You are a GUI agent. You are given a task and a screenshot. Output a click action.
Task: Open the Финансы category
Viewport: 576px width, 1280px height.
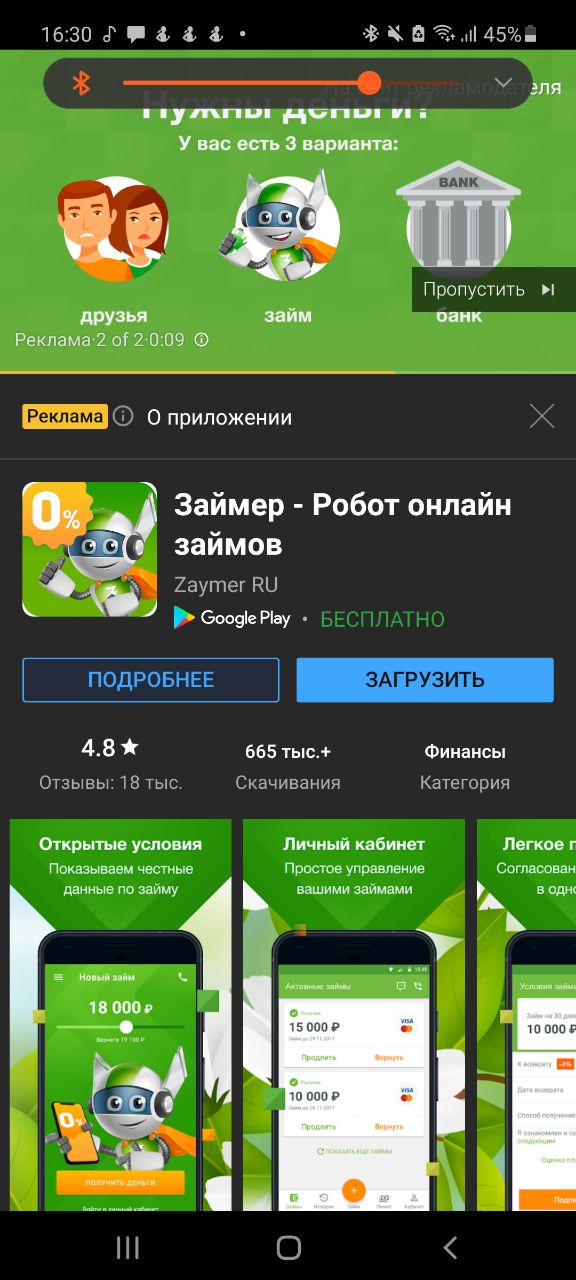coord(465,751)
